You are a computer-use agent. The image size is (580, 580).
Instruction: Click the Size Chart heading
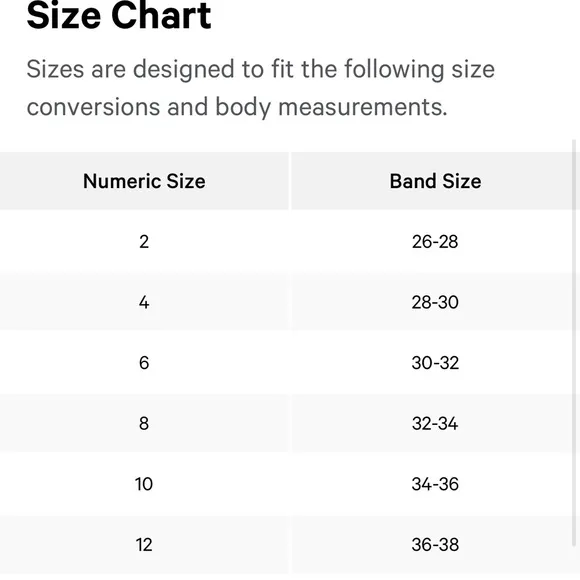(119, 16)
